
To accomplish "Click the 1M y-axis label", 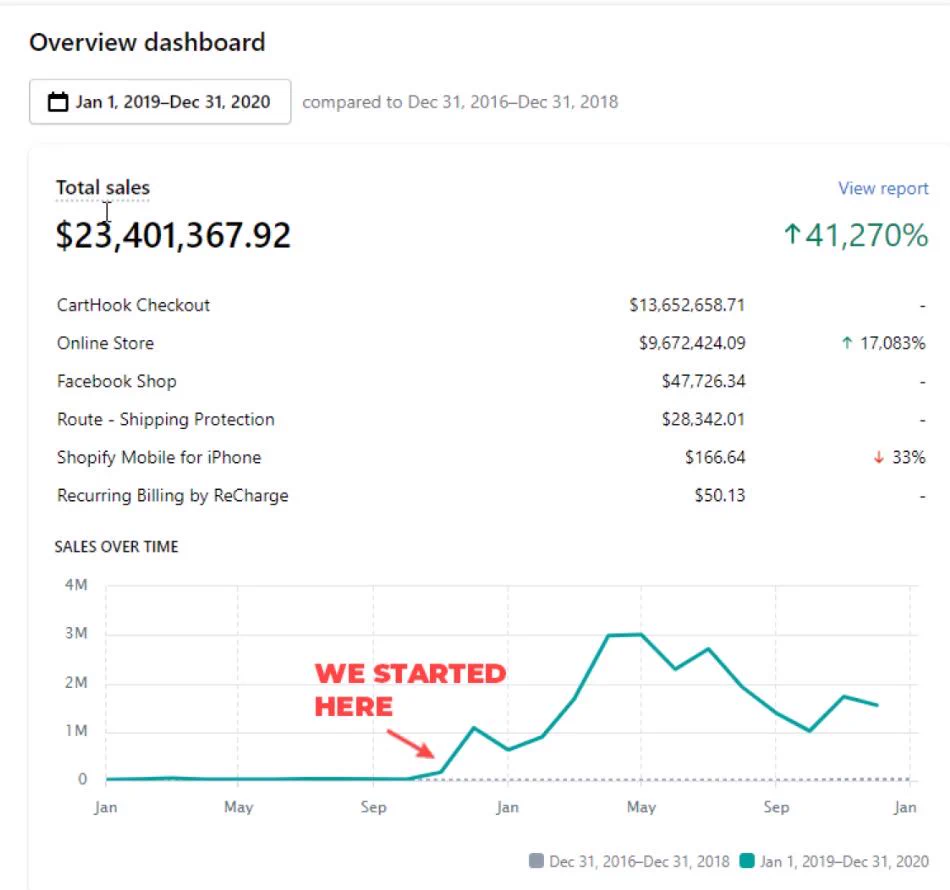I will pyautogui.click(x=76, y=731).
